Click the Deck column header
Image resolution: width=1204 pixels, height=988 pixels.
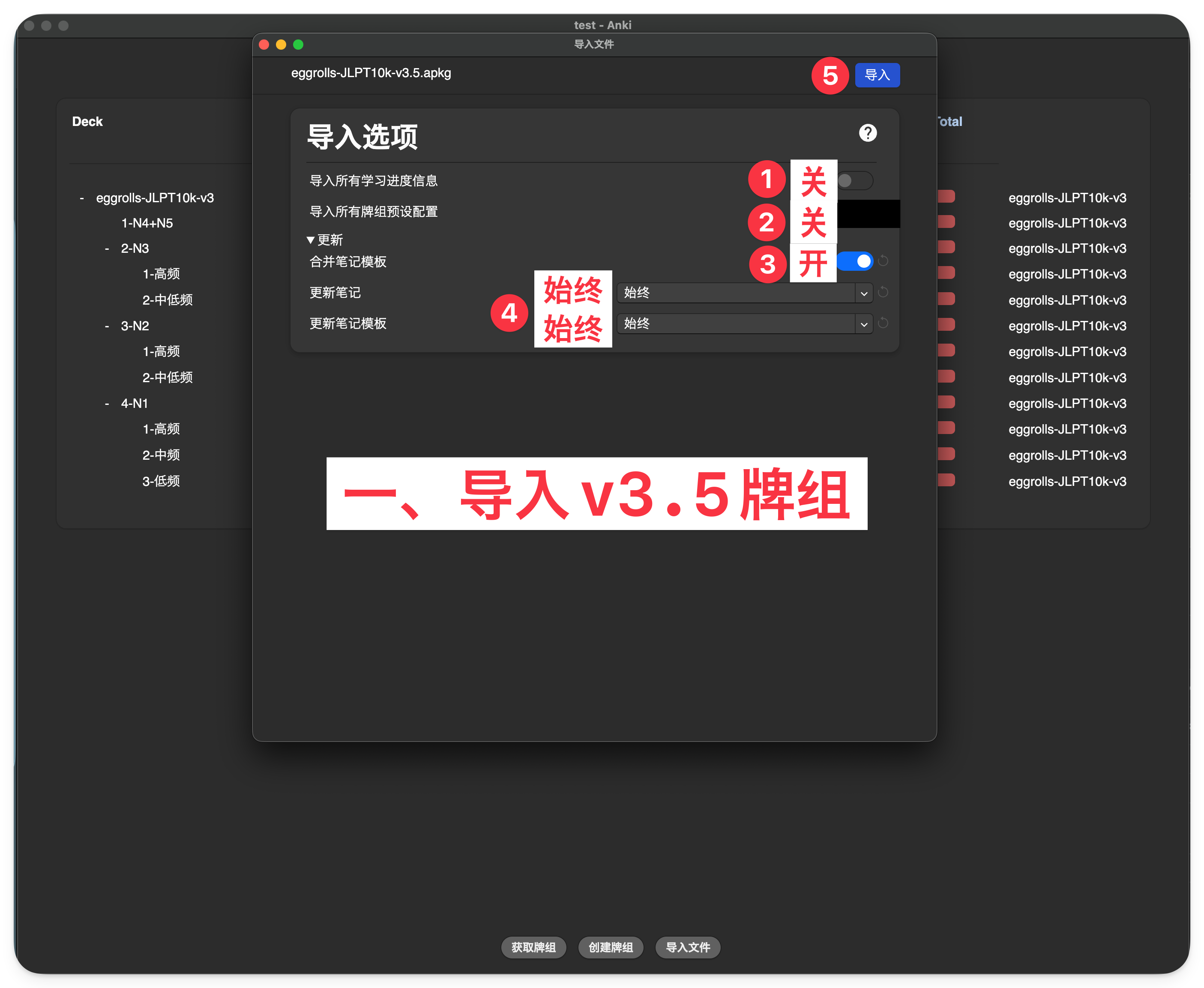click(x=87, y=122)
